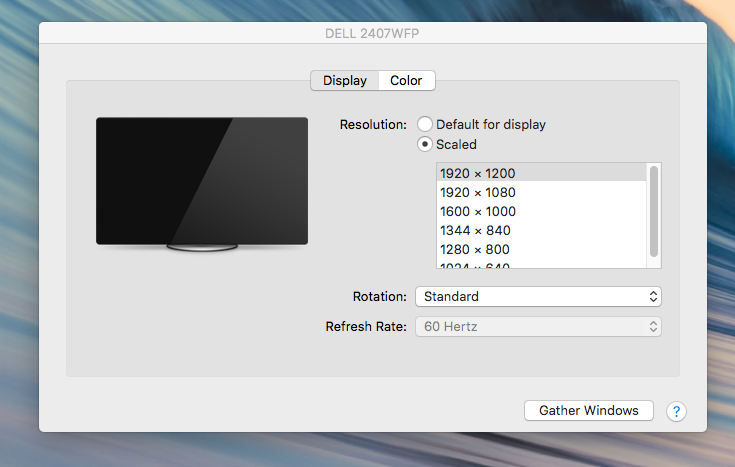Choose 1920 × 1200 resolution
The height and width of the screenshot is (467, 735).
[541, 173]
